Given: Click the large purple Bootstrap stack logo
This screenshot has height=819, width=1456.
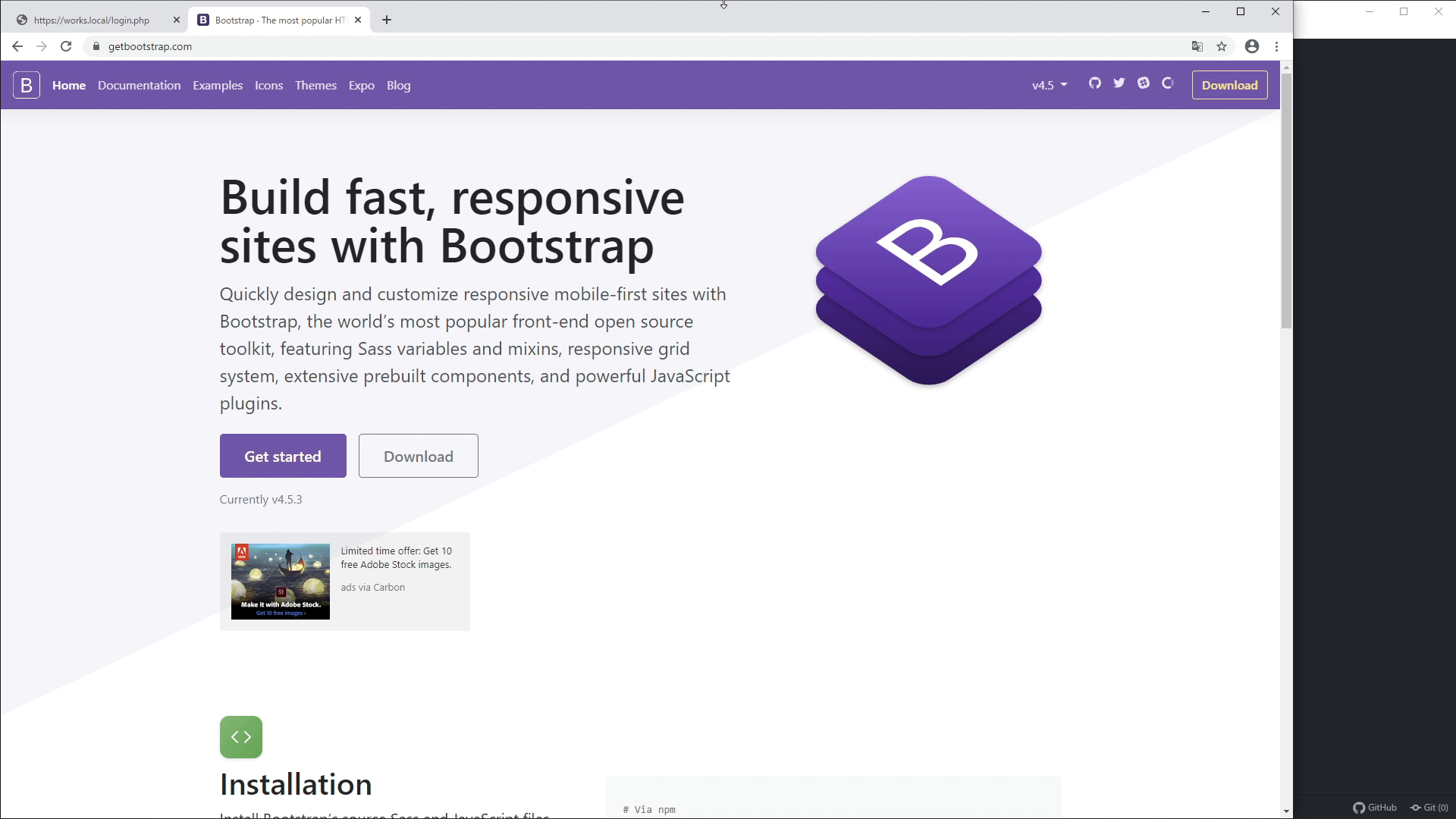Looking at the screenshot, I should pyautogui.click(x=929, y=281).
